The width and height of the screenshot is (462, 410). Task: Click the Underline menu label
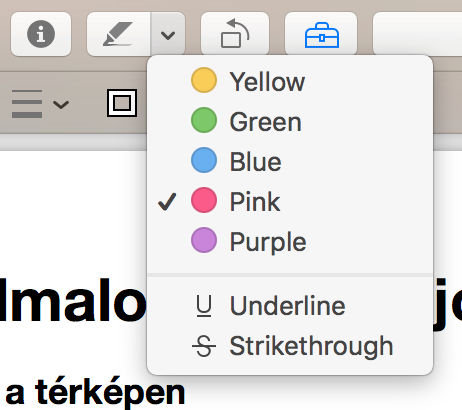[287, 306]
